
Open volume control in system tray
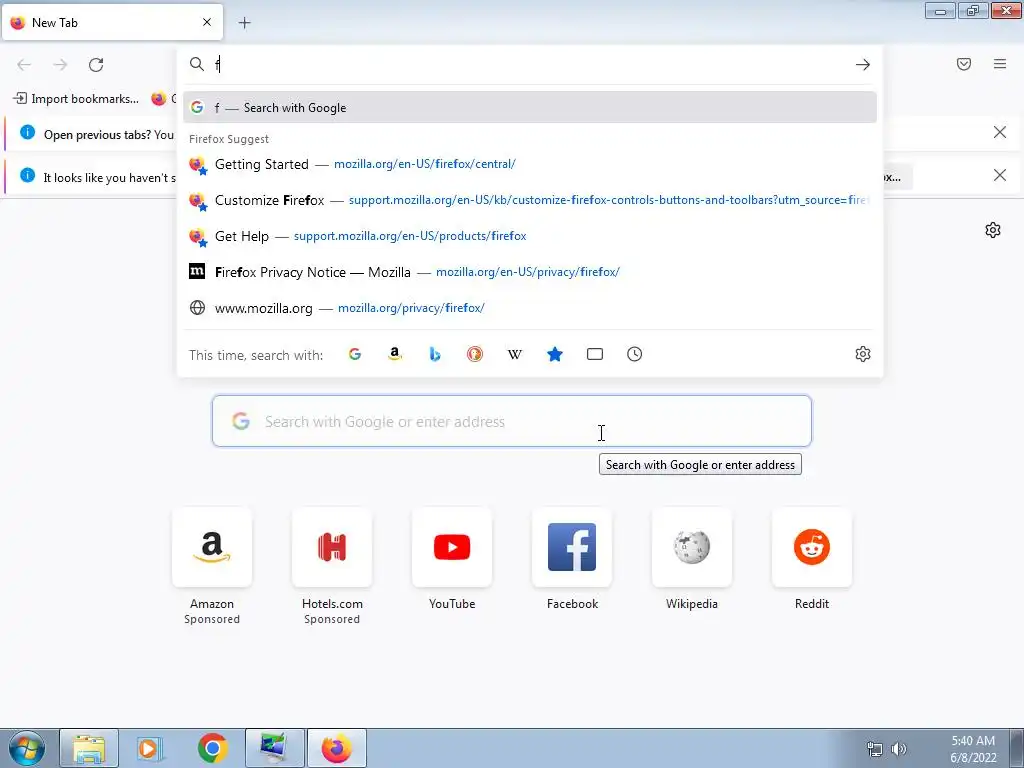click(x=899, y=749)
